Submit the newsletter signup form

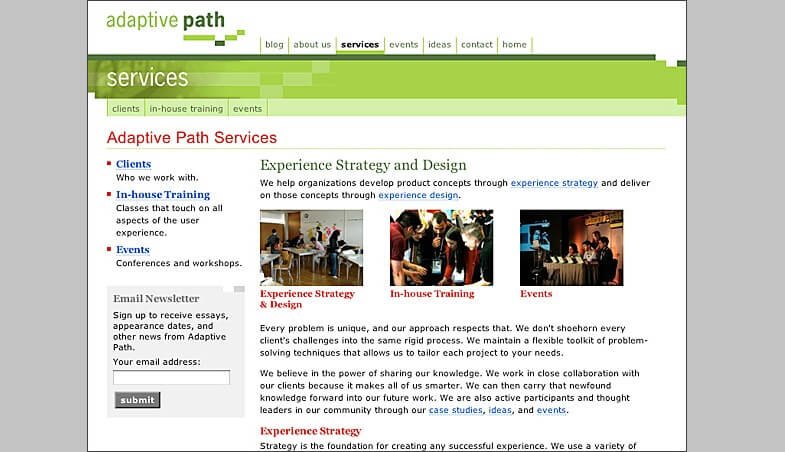click(x=138, y=400)
